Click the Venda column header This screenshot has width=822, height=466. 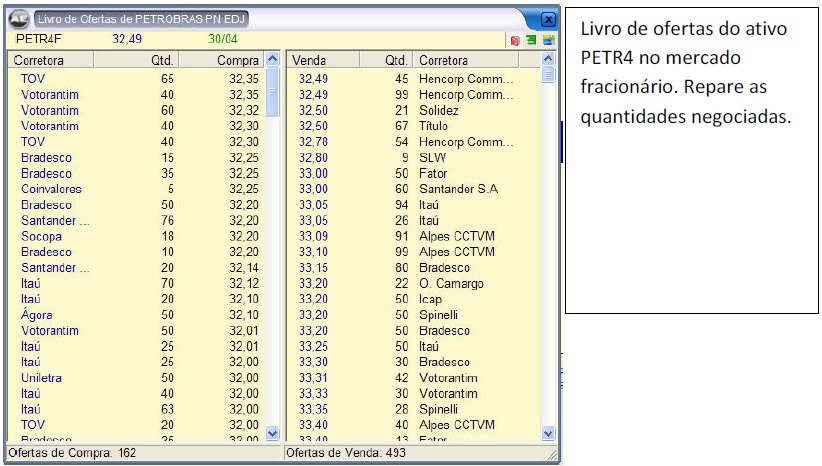coord(323,60)
